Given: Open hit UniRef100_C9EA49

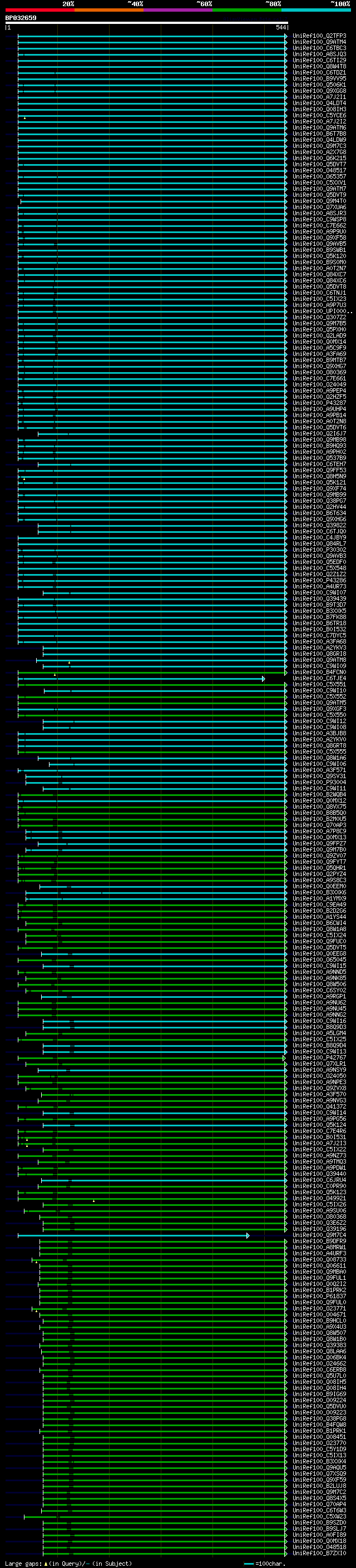Looking at the screenshot, I should coord(319,904).
